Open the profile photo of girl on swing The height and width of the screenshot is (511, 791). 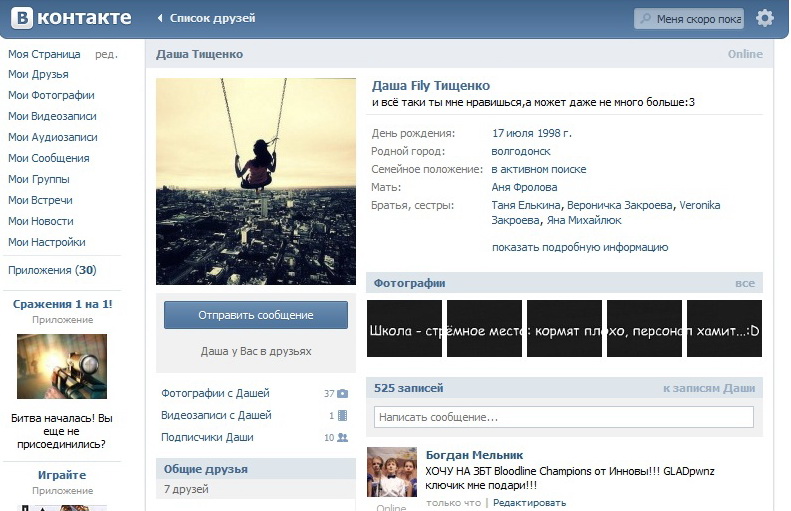coord(256,181)
